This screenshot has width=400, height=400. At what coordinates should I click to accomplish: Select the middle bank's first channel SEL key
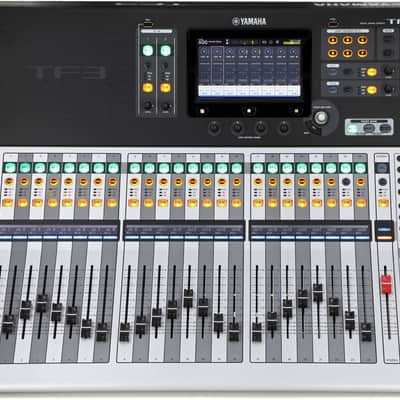coord(134,168)
